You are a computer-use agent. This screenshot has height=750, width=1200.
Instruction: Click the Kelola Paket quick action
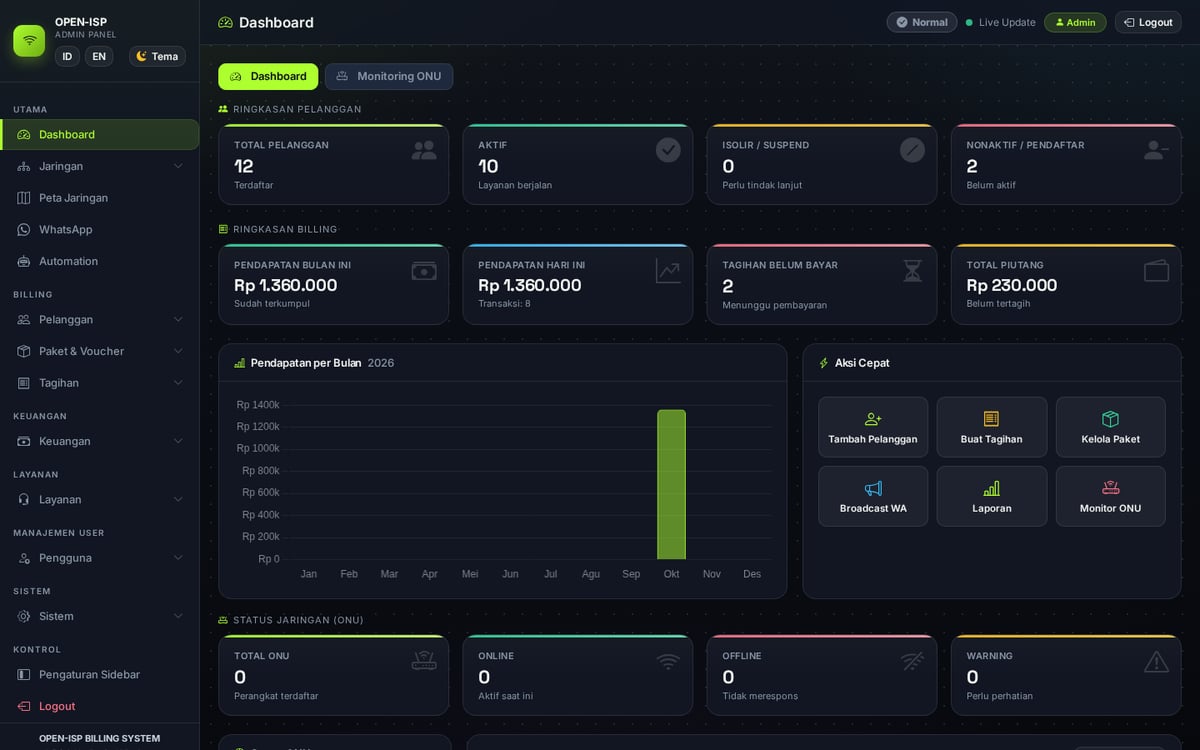[x=1111, y=427]
